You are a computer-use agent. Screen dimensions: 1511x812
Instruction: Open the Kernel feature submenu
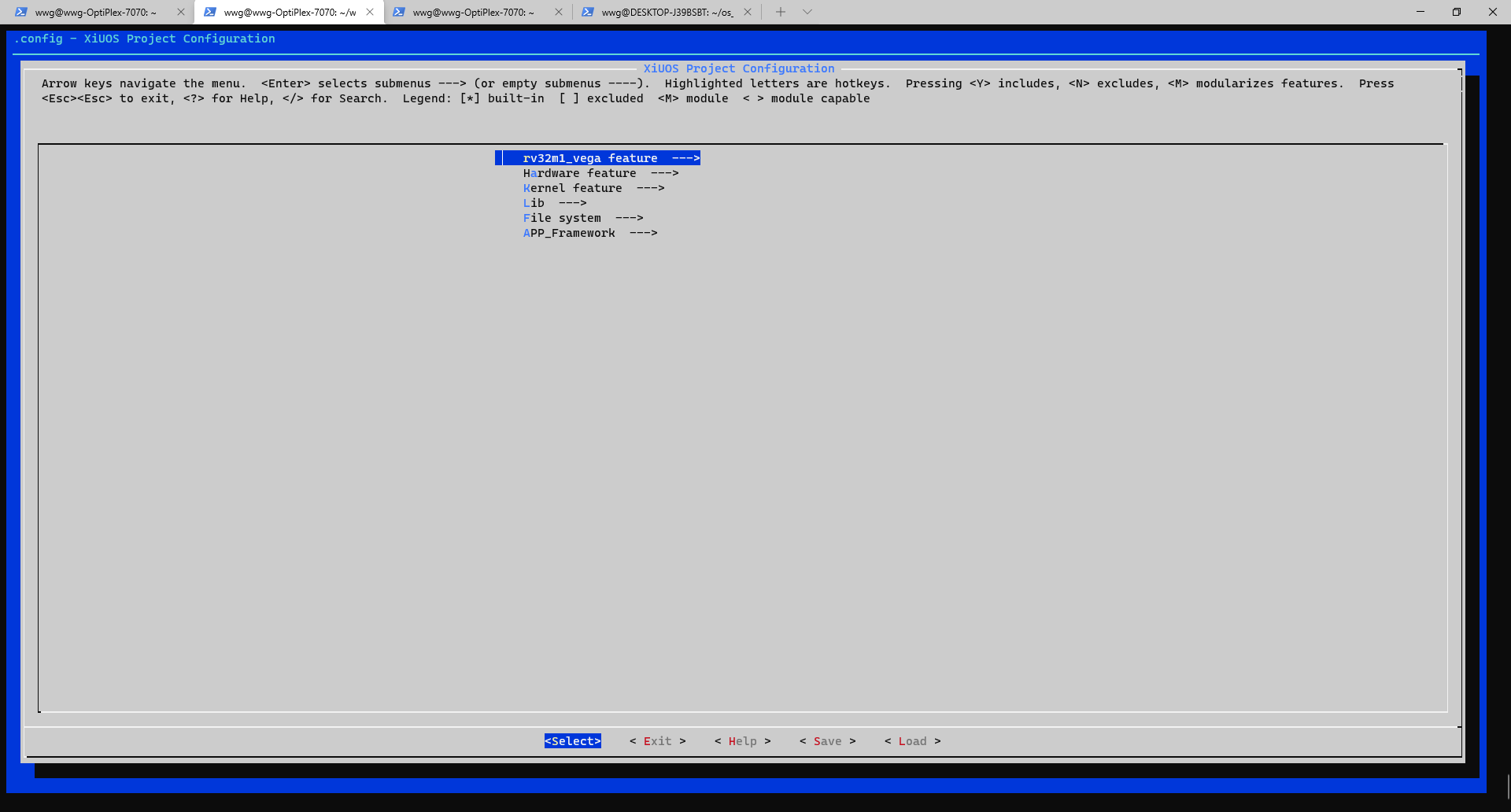593,188
